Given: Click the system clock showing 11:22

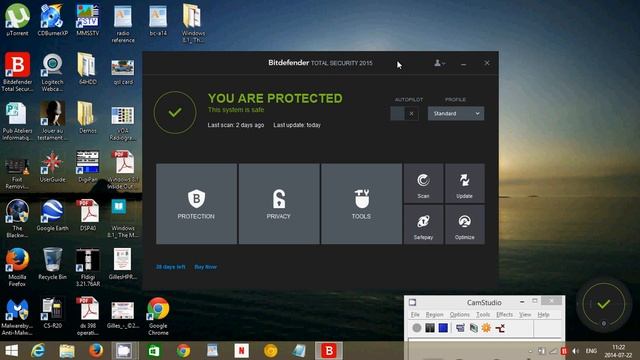Looking at the screenshot, I should coord(618,351).
